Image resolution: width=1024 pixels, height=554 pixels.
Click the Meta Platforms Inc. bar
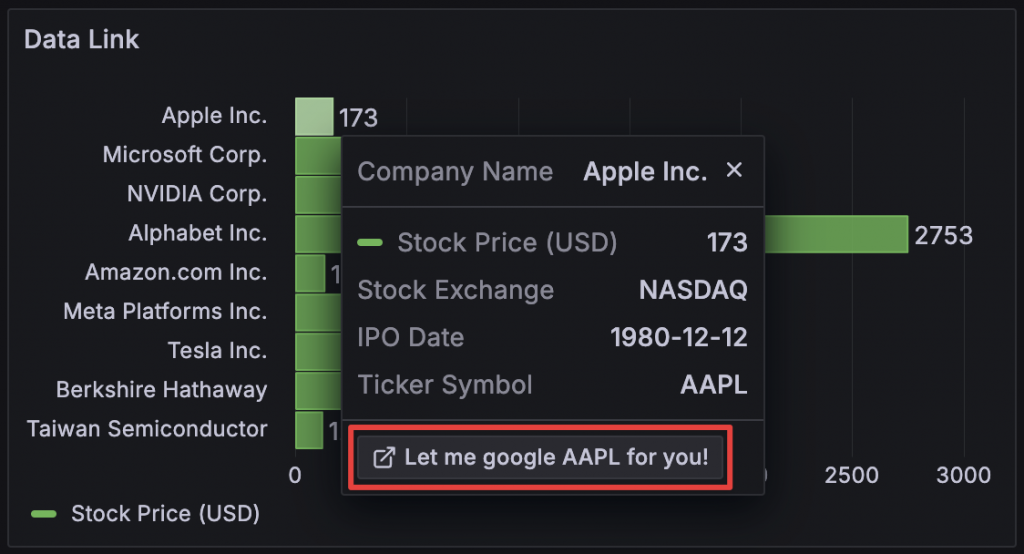pos(318,312)
